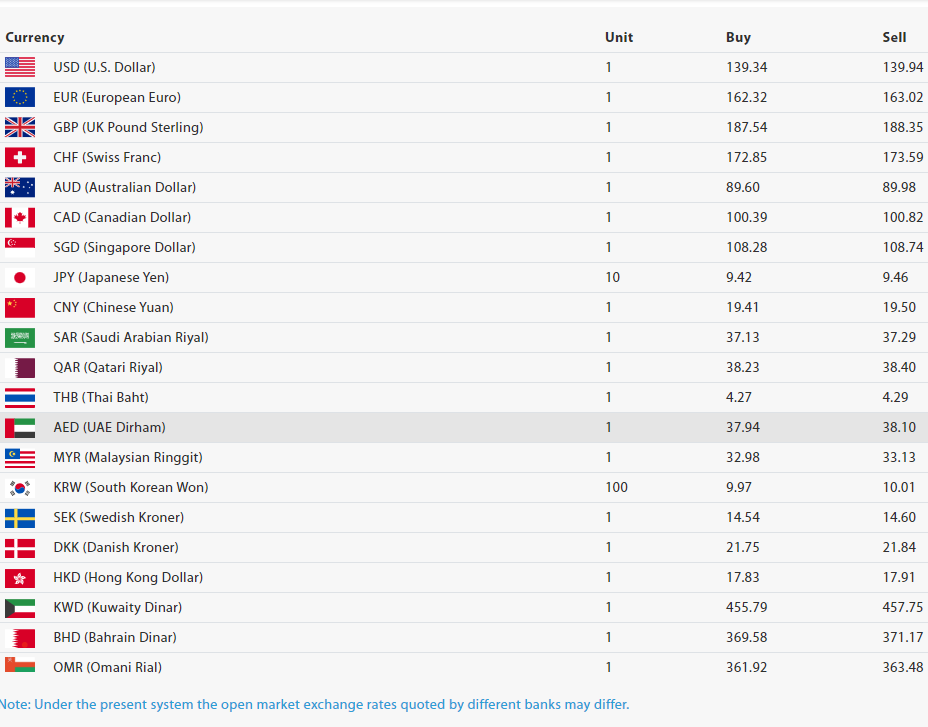
Task: Click the Swiss flag icon
Action: pos(20,157)
